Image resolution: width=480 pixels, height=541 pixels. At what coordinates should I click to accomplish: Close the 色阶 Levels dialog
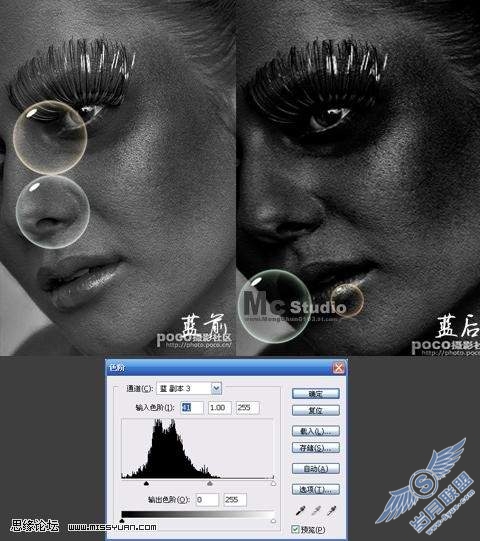pos(339,368)
